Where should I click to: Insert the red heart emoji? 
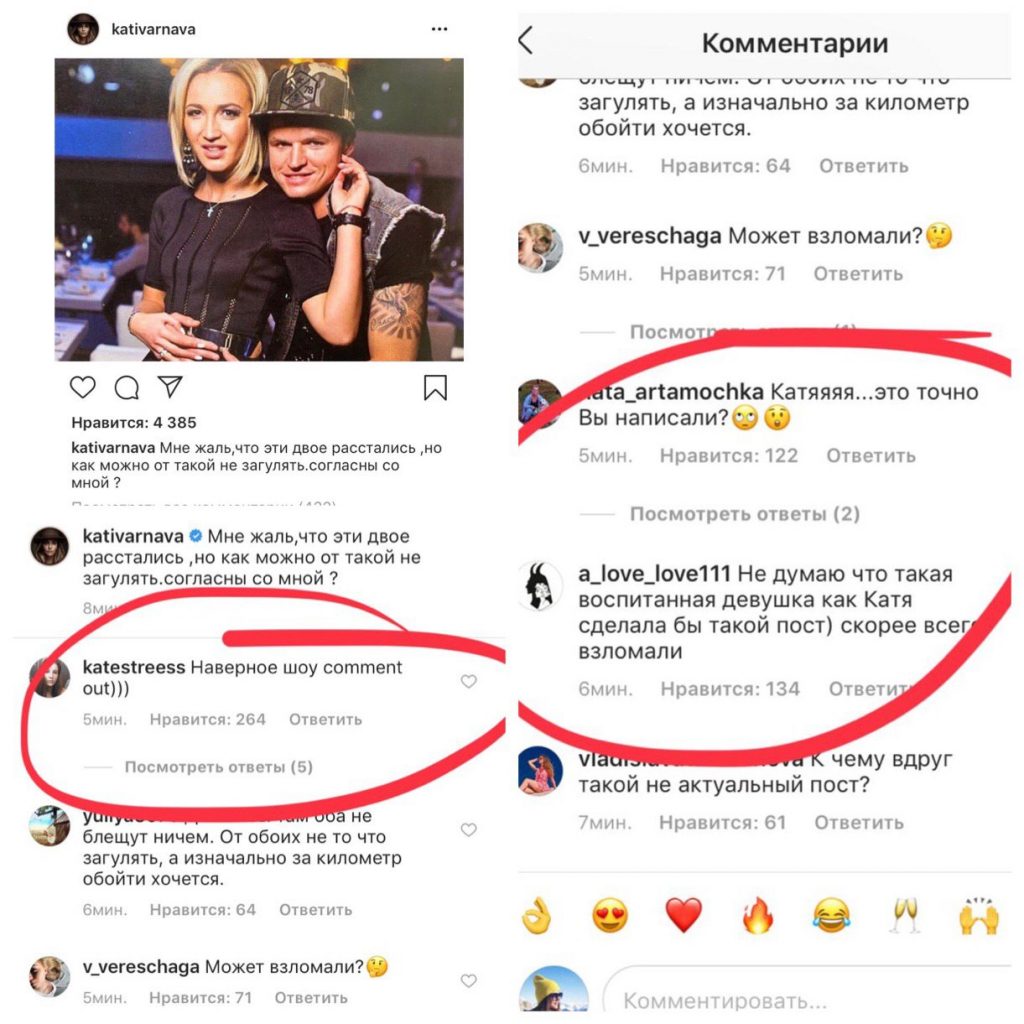(x=683, y=915)
